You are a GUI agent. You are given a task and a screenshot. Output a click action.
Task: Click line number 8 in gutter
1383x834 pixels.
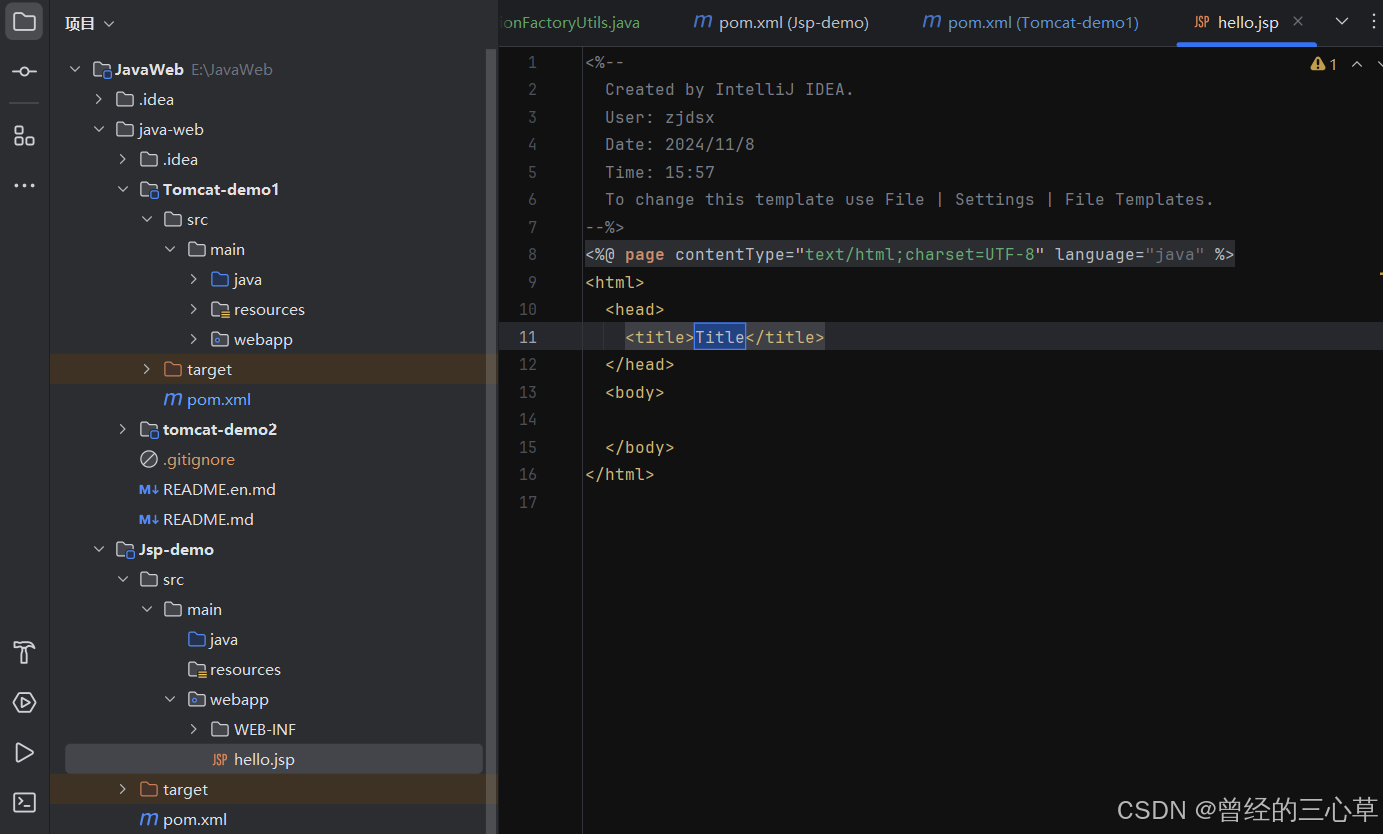[532, 254]
